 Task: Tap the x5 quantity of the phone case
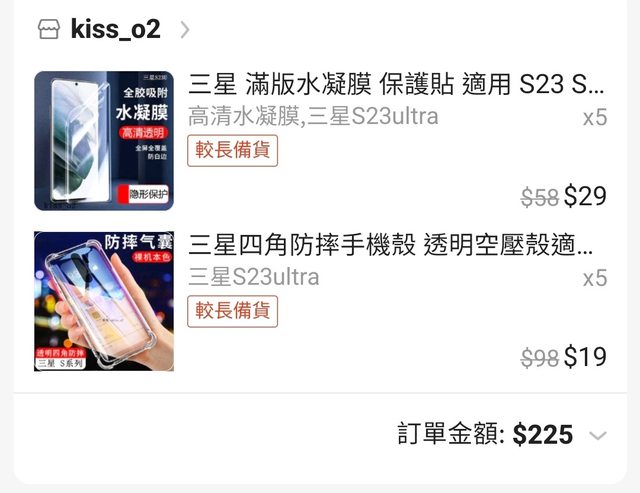[595, 278]
